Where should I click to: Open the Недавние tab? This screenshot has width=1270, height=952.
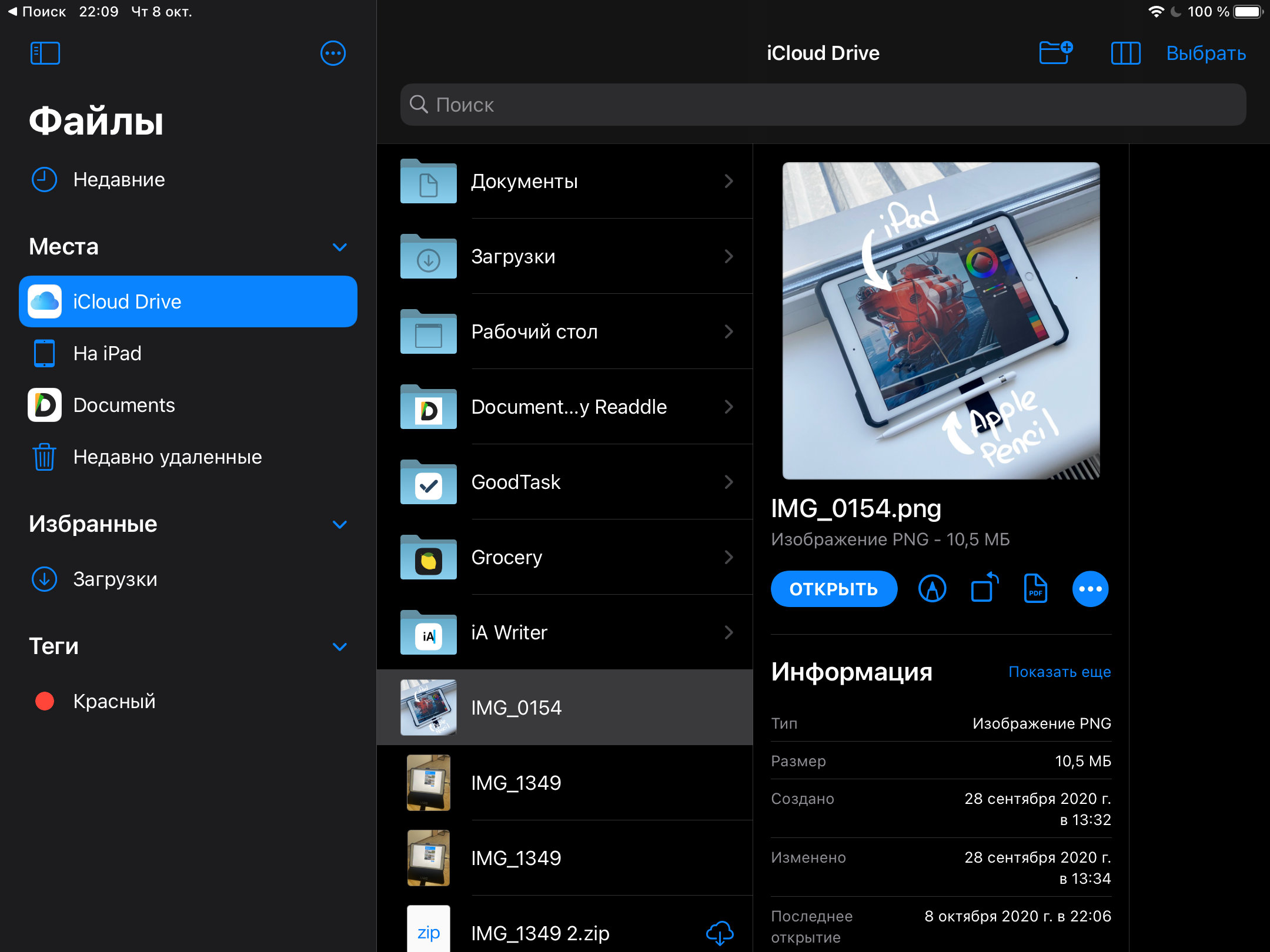coord(119,180)
